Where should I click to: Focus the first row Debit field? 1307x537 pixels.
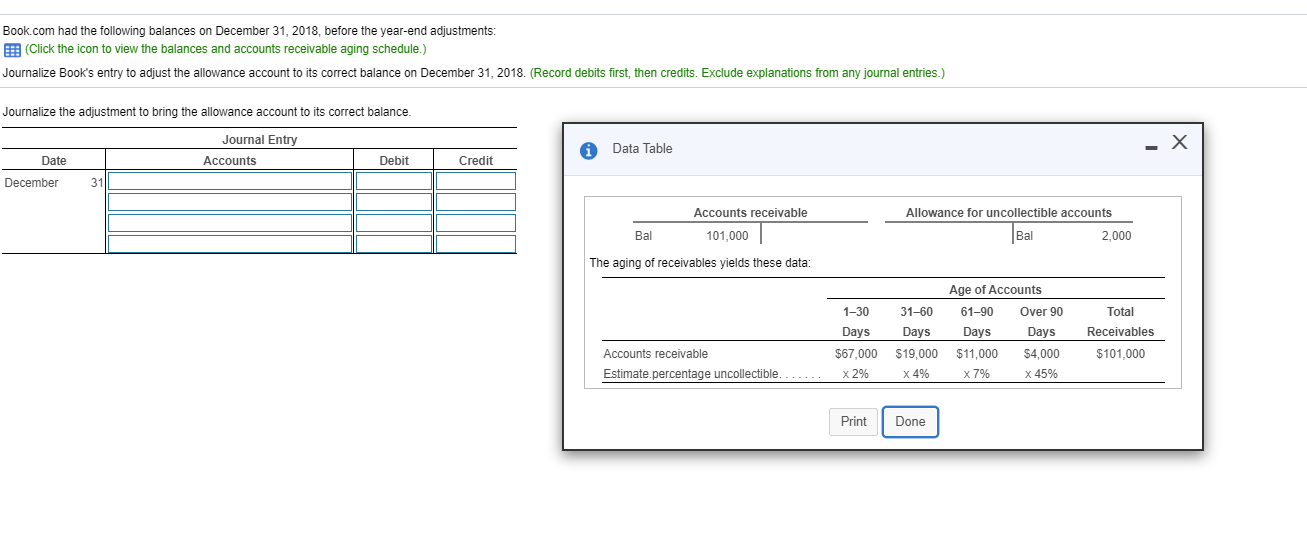[394, 181]
